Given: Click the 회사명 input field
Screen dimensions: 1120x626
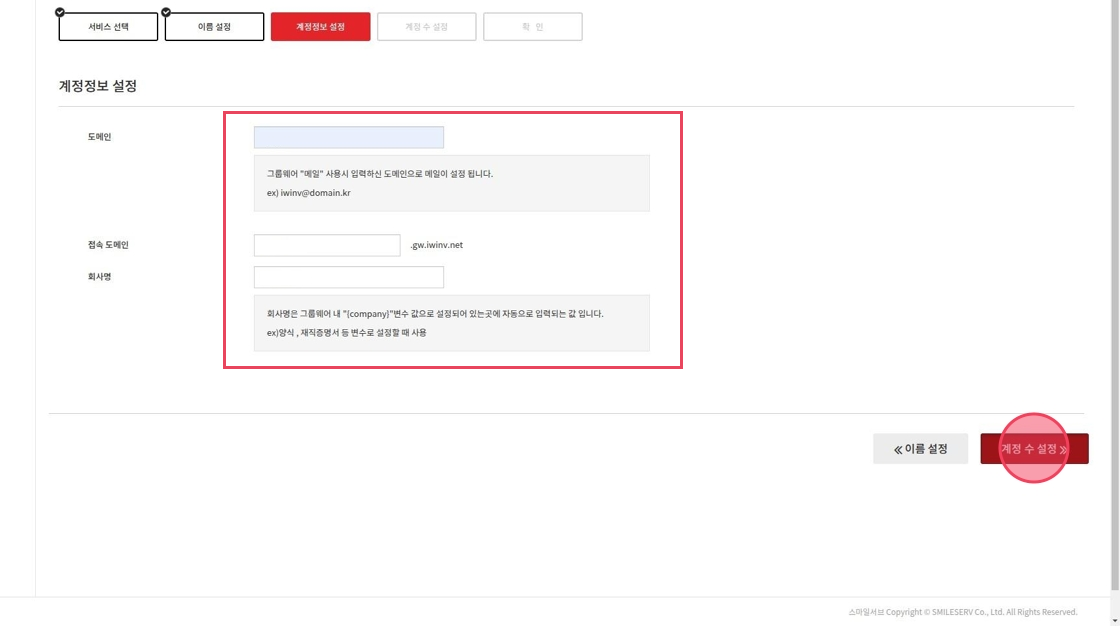Looking at the screenshot, I should tap(349, 277).
